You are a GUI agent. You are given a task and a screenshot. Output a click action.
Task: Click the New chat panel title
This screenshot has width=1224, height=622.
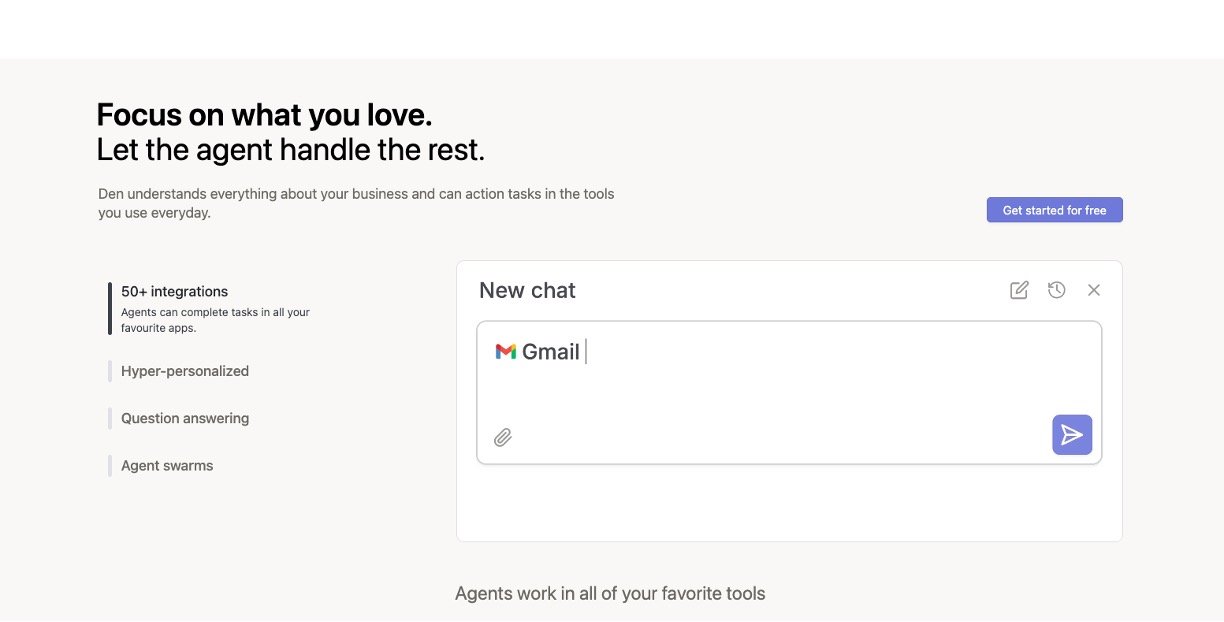pos(527,291)
